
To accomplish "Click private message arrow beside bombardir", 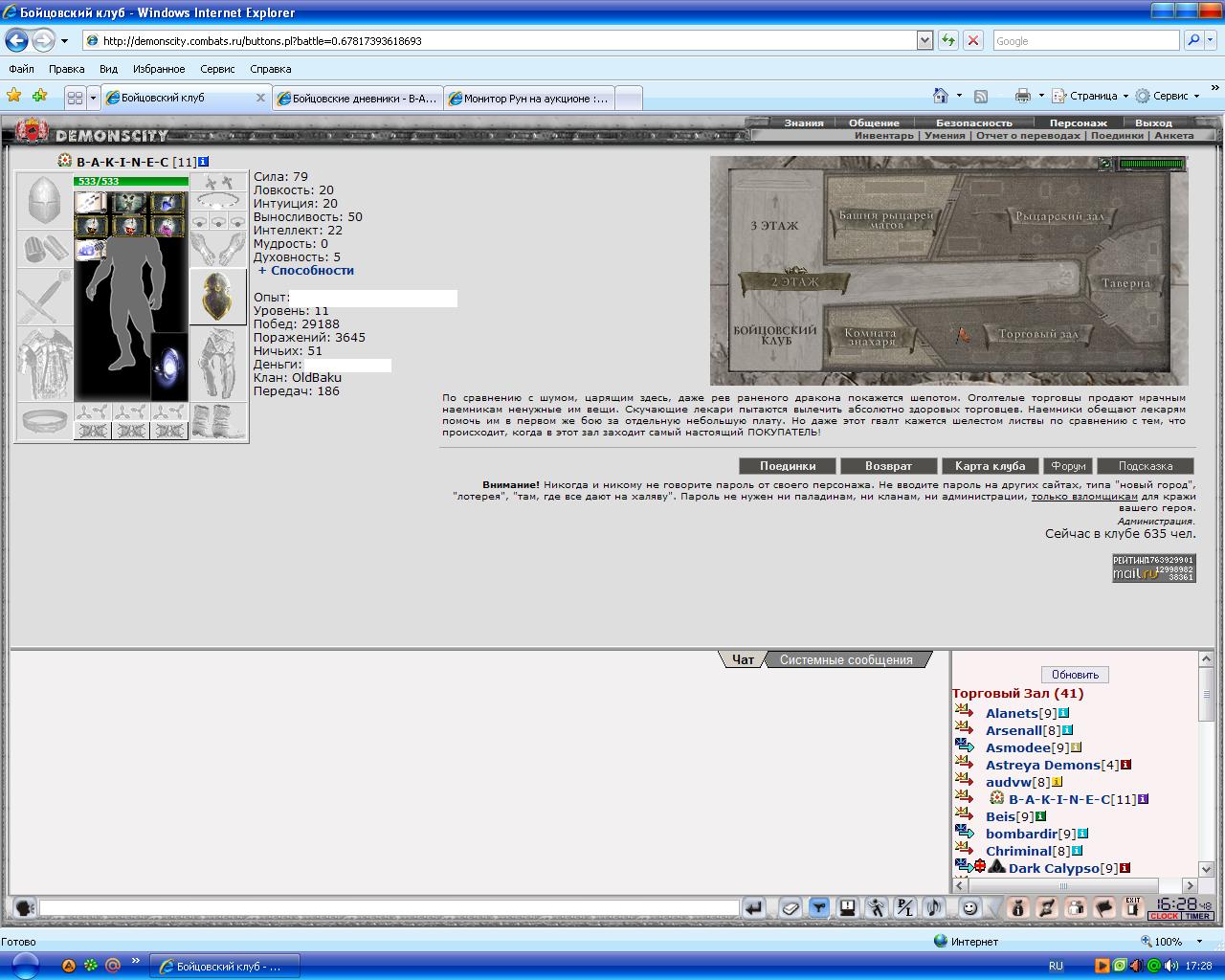I will pyautogui.click(x=964, y=832).
